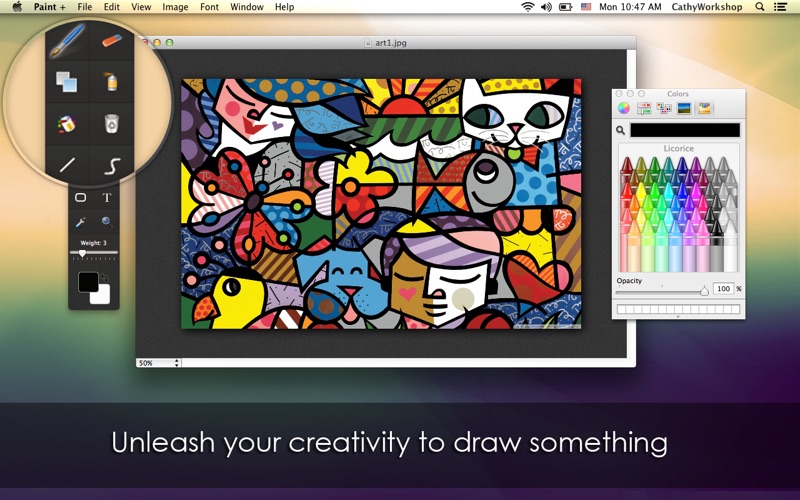
Task: Pick the Spray can tool
Action: 112,82
